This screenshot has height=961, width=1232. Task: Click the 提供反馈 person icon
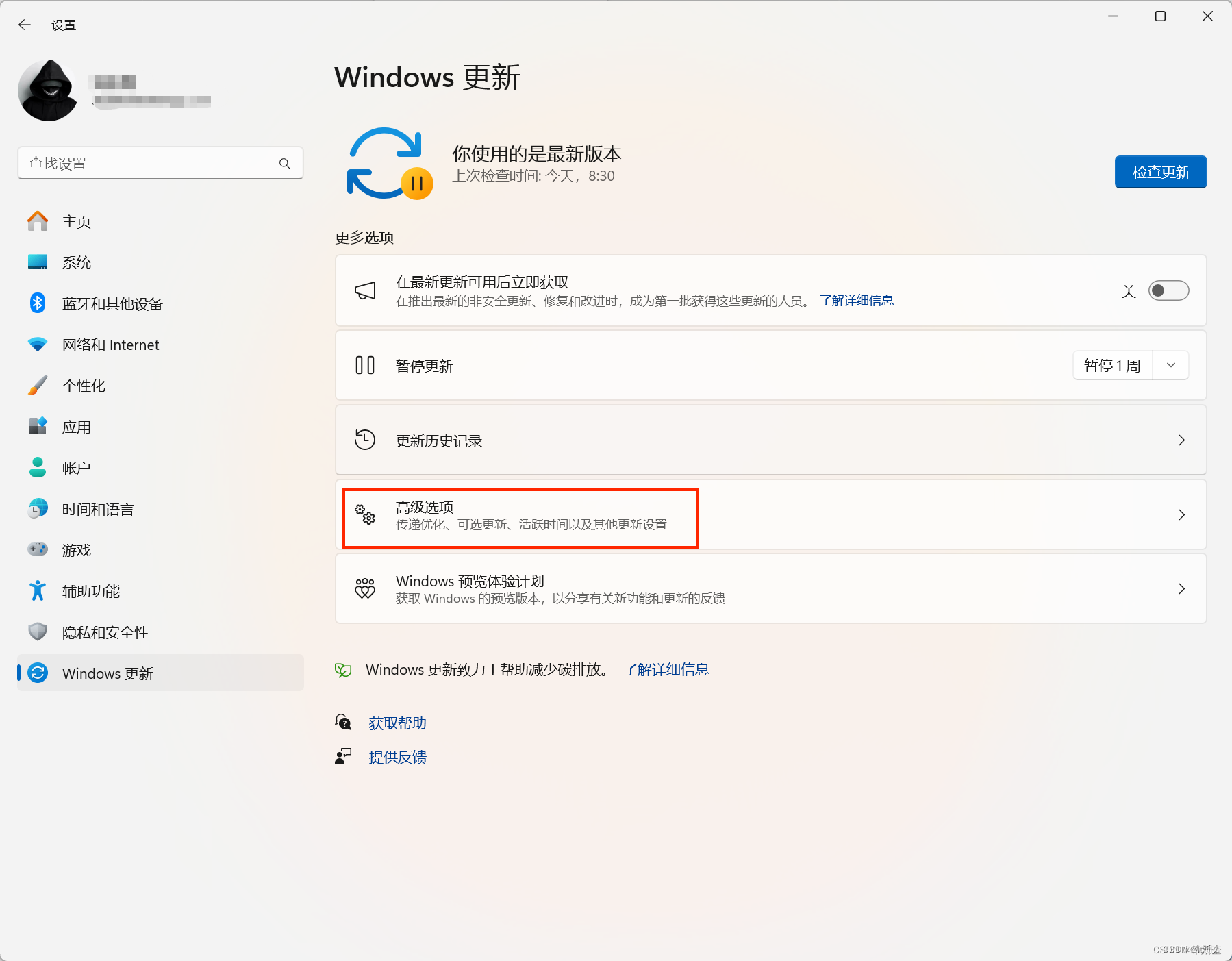(x=343, y=757)
